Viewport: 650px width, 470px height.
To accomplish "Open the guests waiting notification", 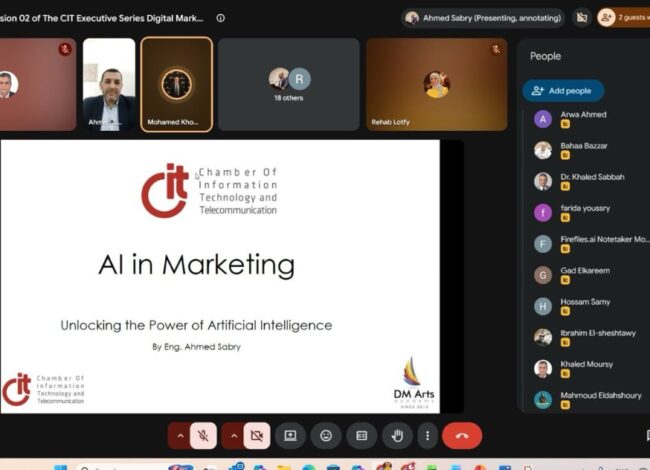I will point(623,17).
